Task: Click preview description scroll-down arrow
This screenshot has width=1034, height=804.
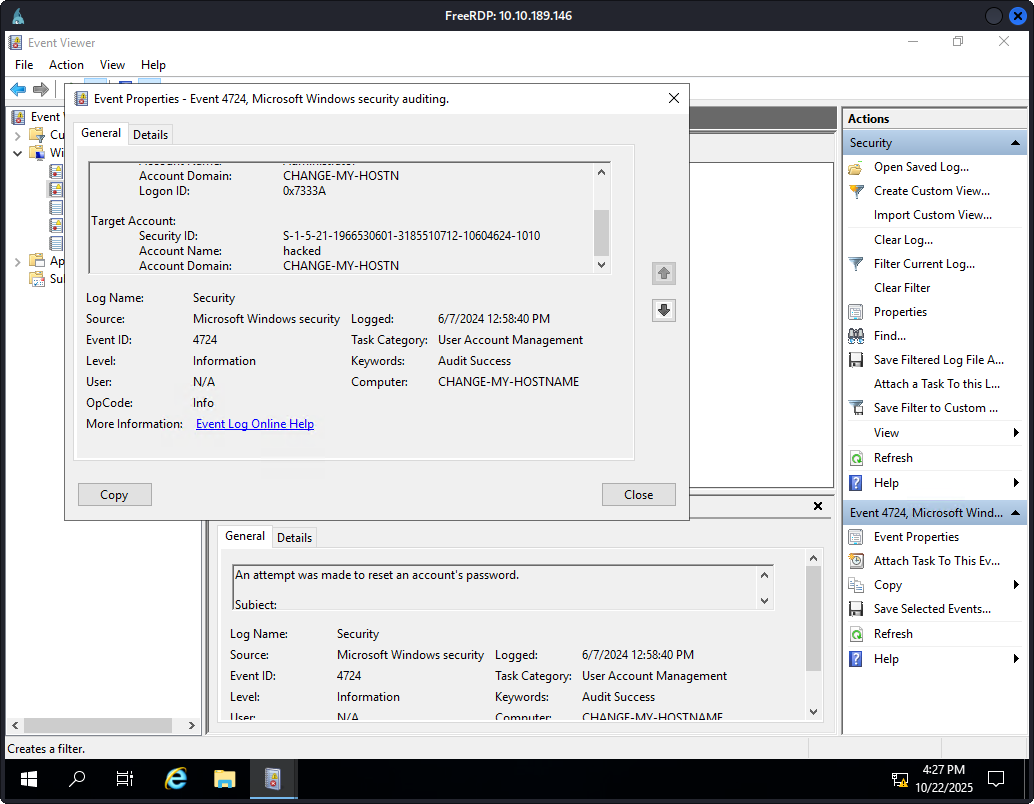Action: pos(764,601)
